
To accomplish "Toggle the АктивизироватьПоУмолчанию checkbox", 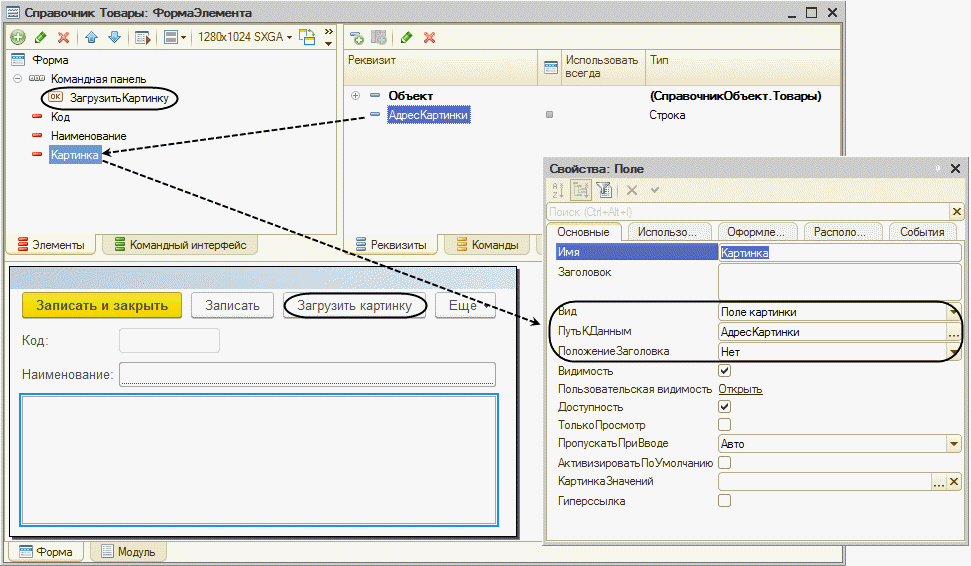I will pyautogui.click(x=725, y=463).
